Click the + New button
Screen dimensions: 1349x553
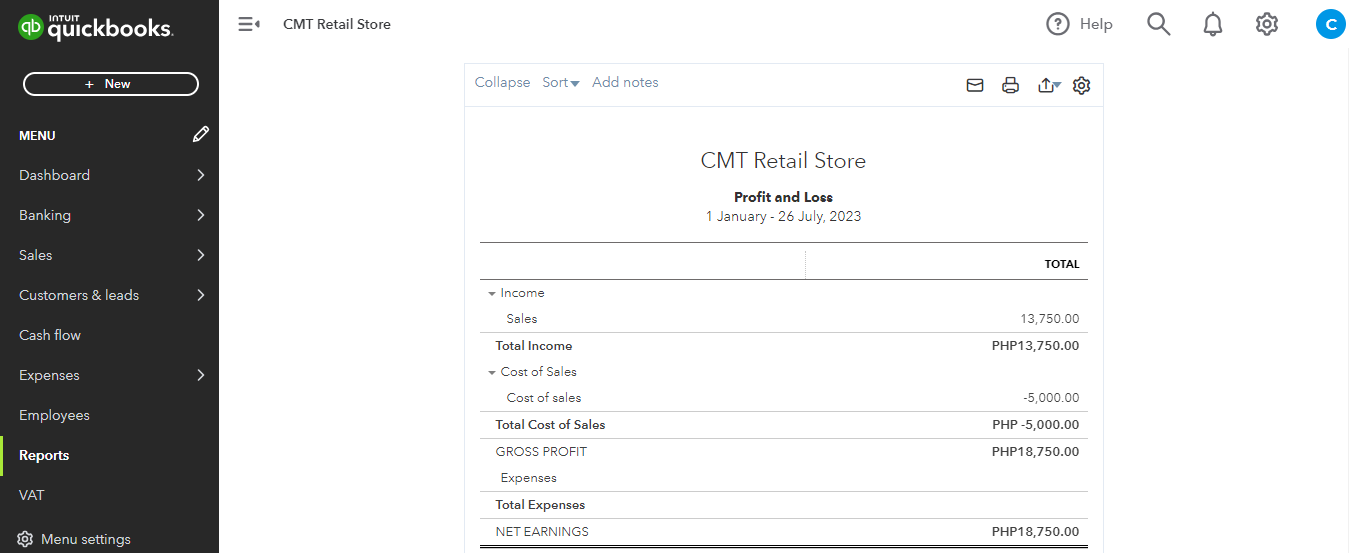click(x=111, y=84)
